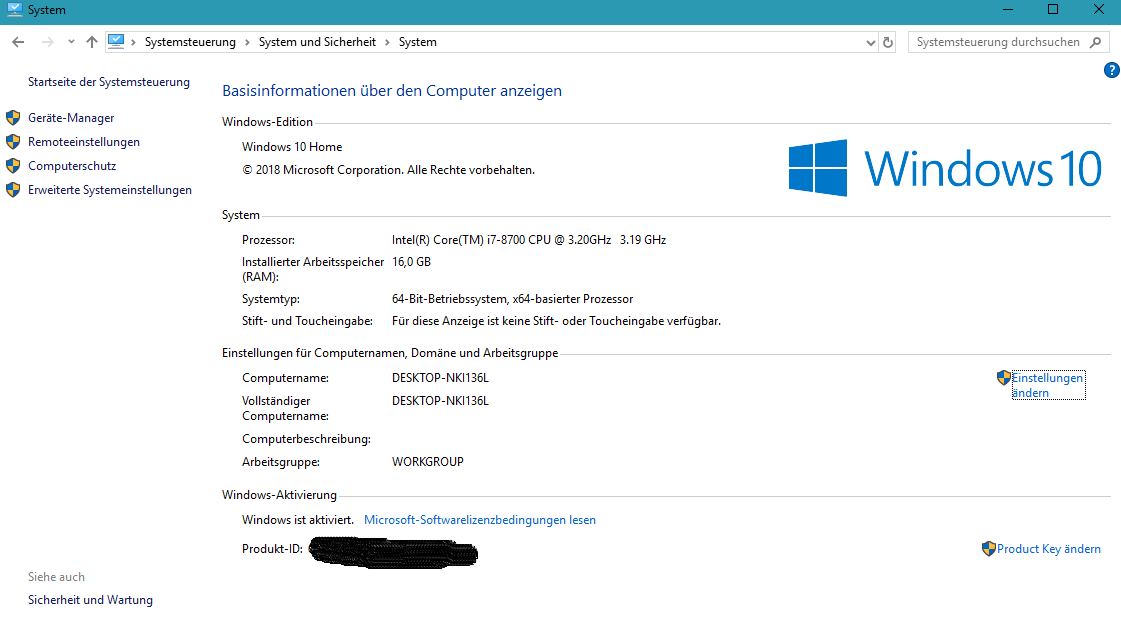The image size is (1121, 625).
Task: Click Computername value DESKTOP-NKI136L
Action: coord(440,378)
